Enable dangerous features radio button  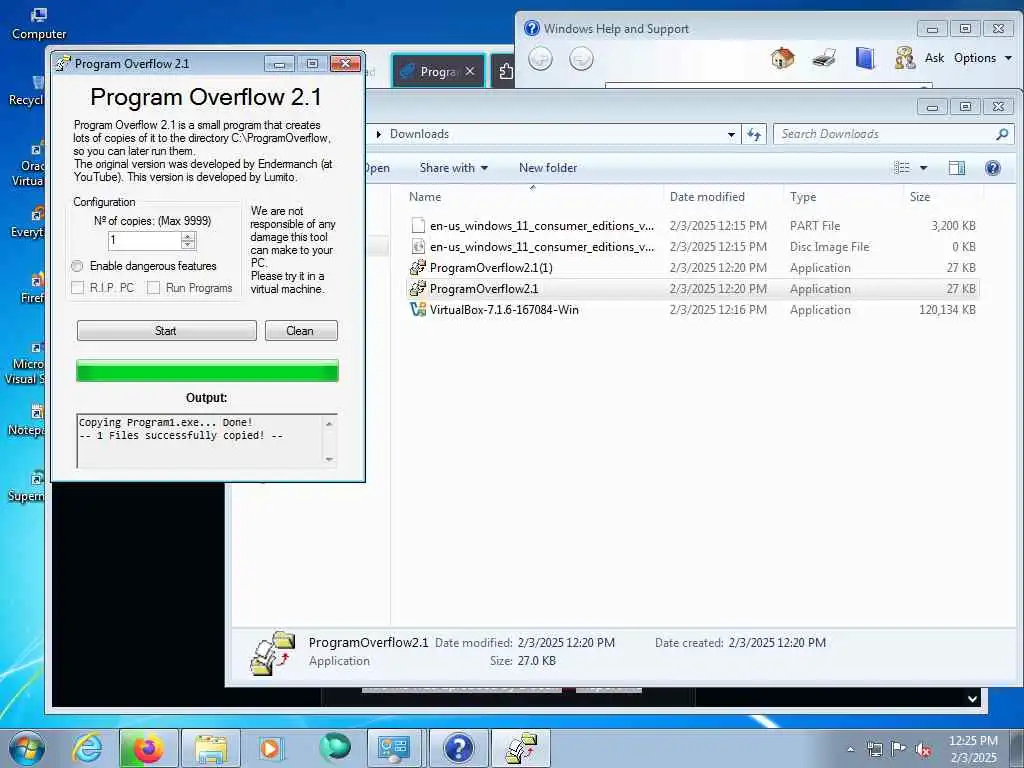tap(78, 266)
